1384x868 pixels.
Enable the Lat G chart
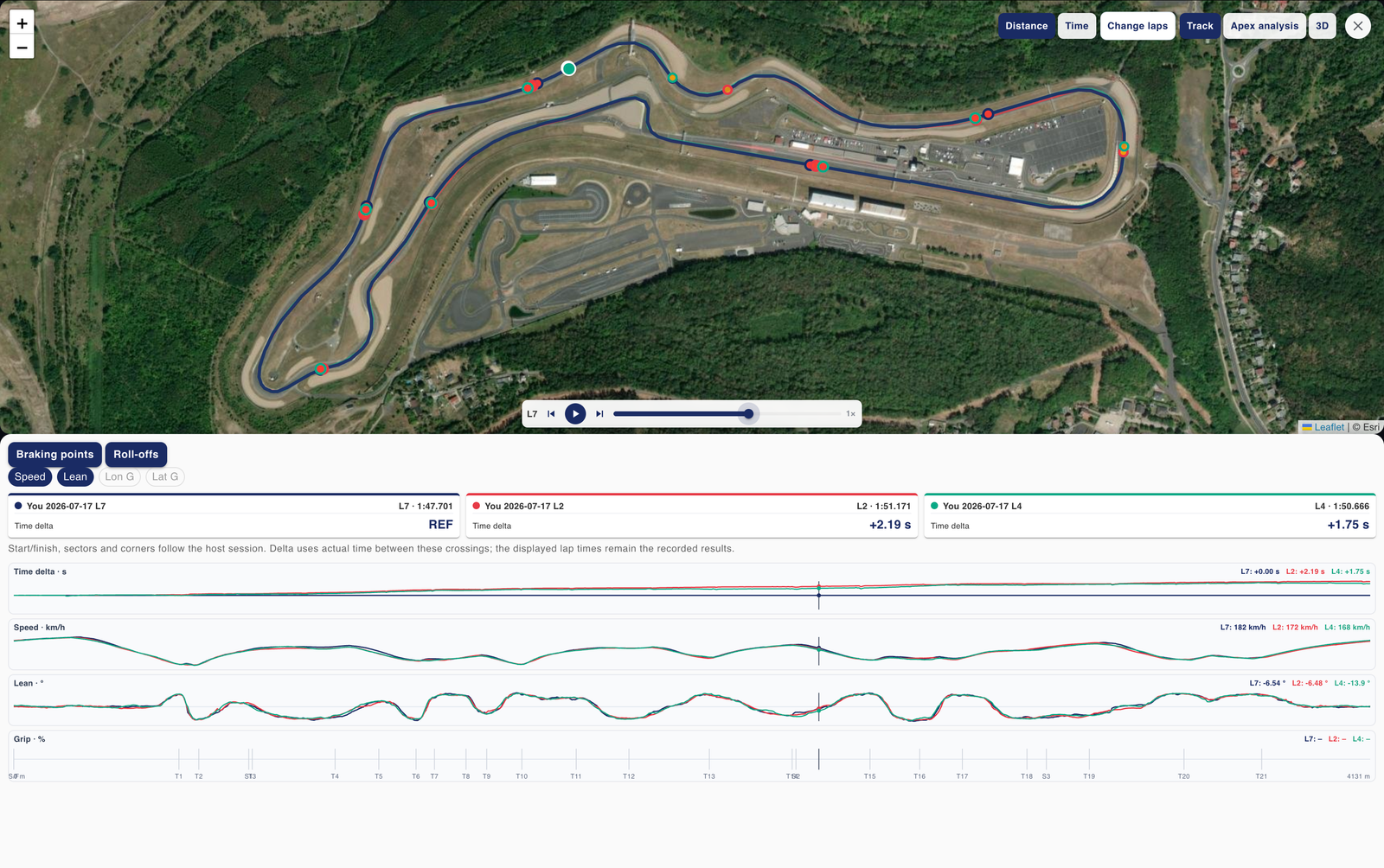[164, 477]
